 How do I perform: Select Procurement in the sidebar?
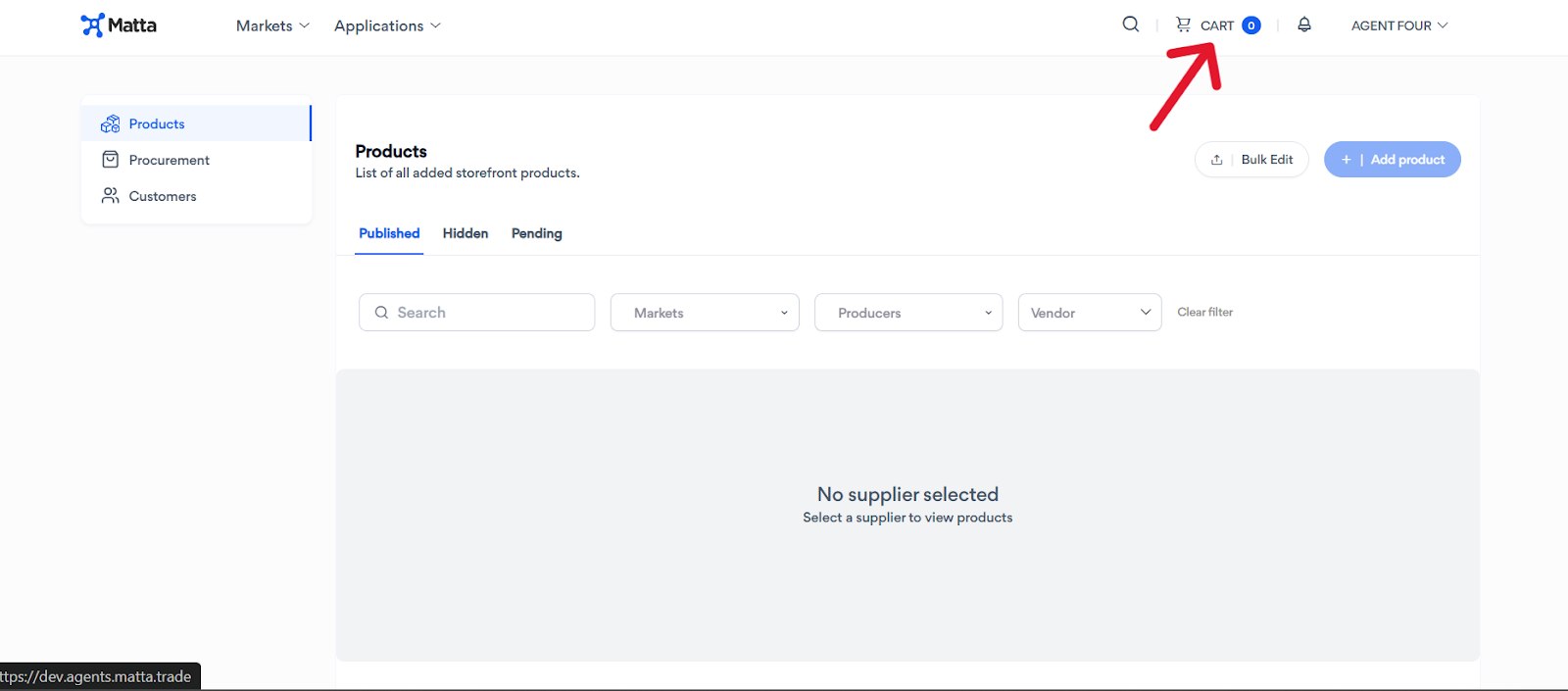196,160
